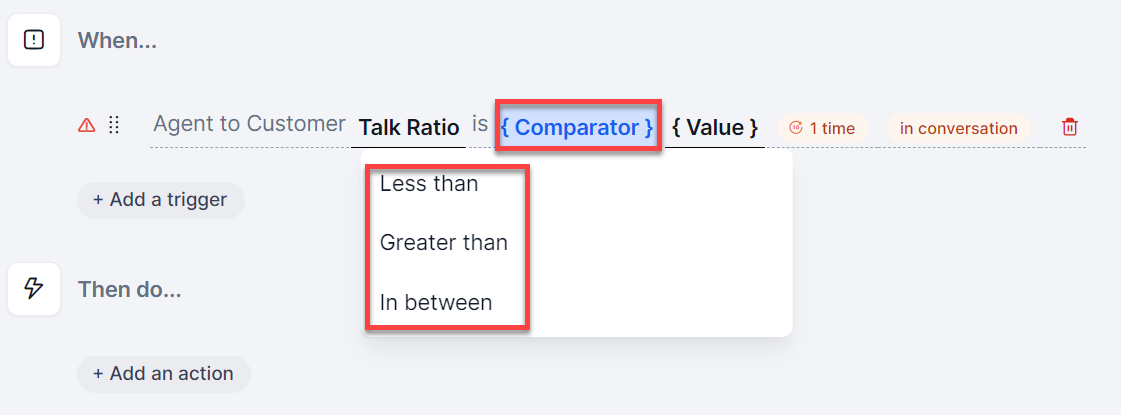Open the { Comparator } dropdown

click(577, 127)
